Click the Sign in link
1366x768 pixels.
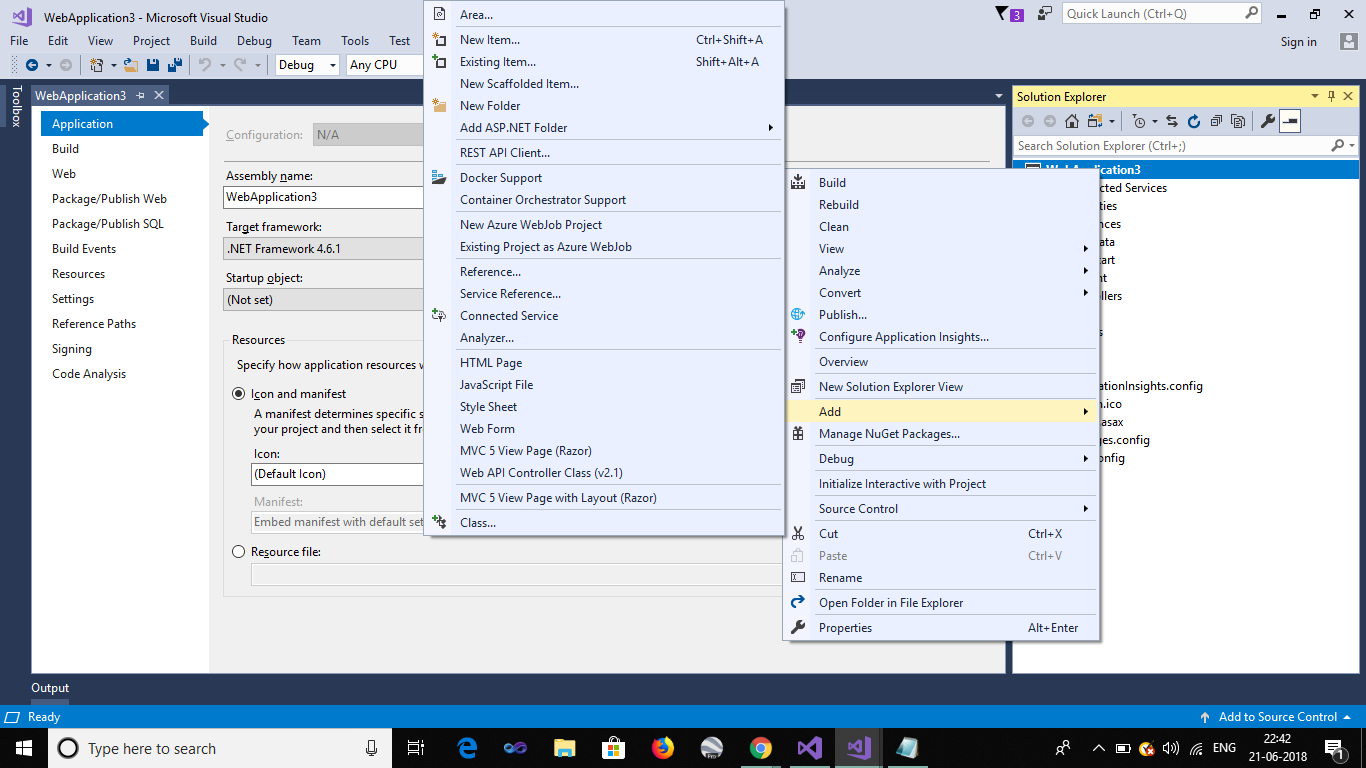point(1299,42)
